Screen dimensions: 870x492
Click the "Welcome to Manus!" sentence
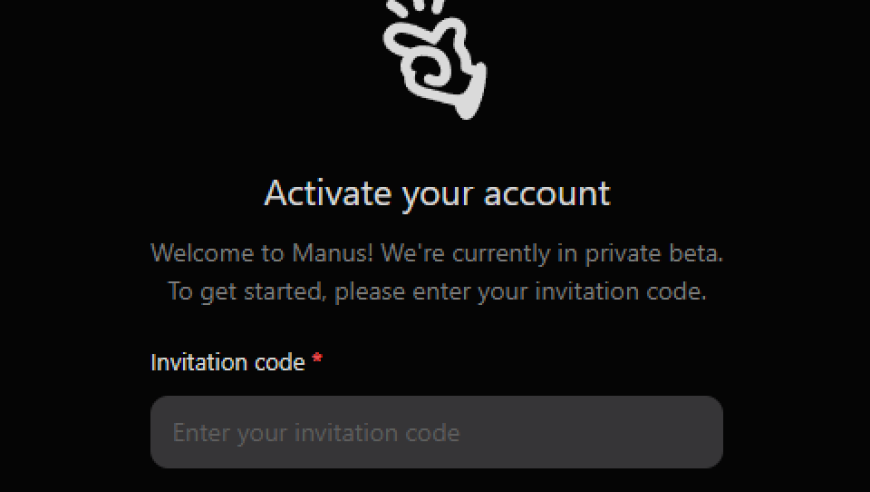point(262,253)
